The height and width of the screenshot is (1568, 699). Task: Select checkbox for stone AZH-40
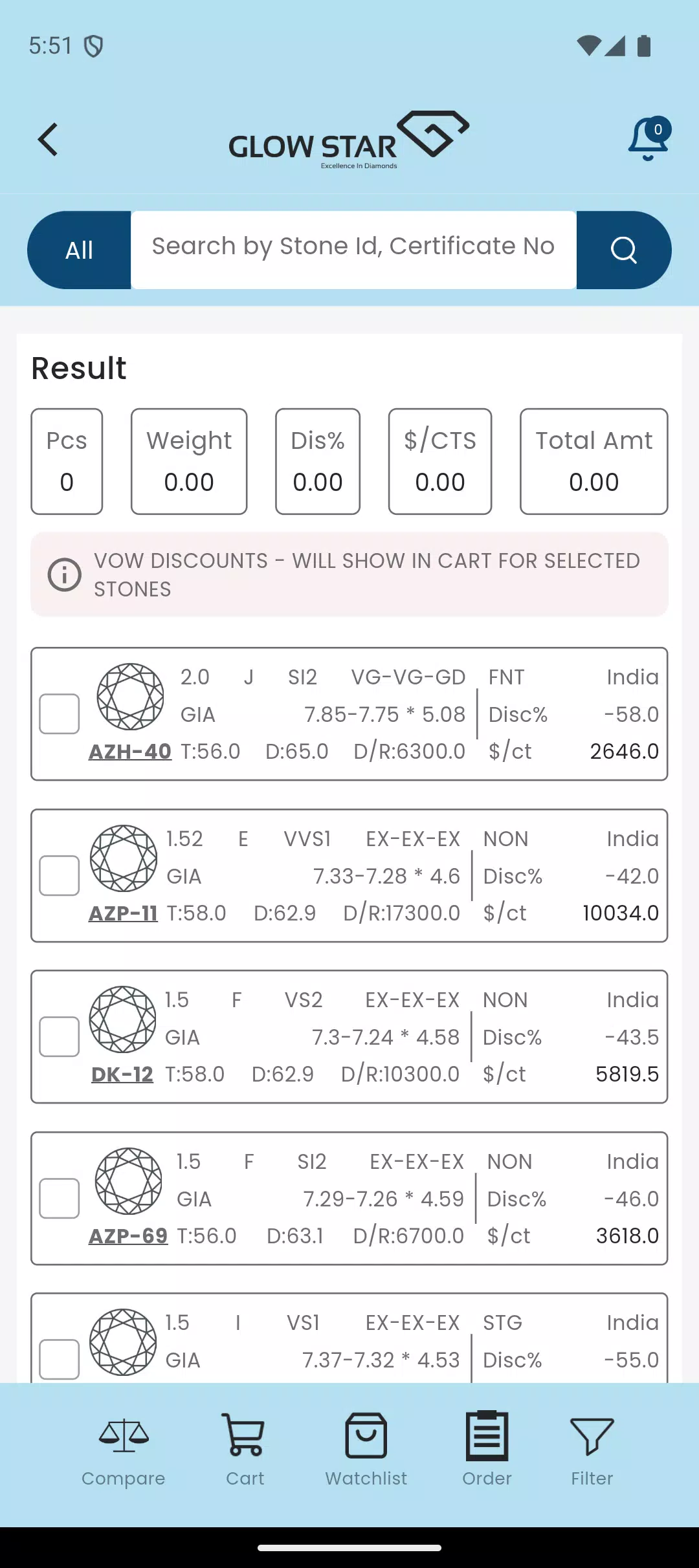tap(60, 714)
